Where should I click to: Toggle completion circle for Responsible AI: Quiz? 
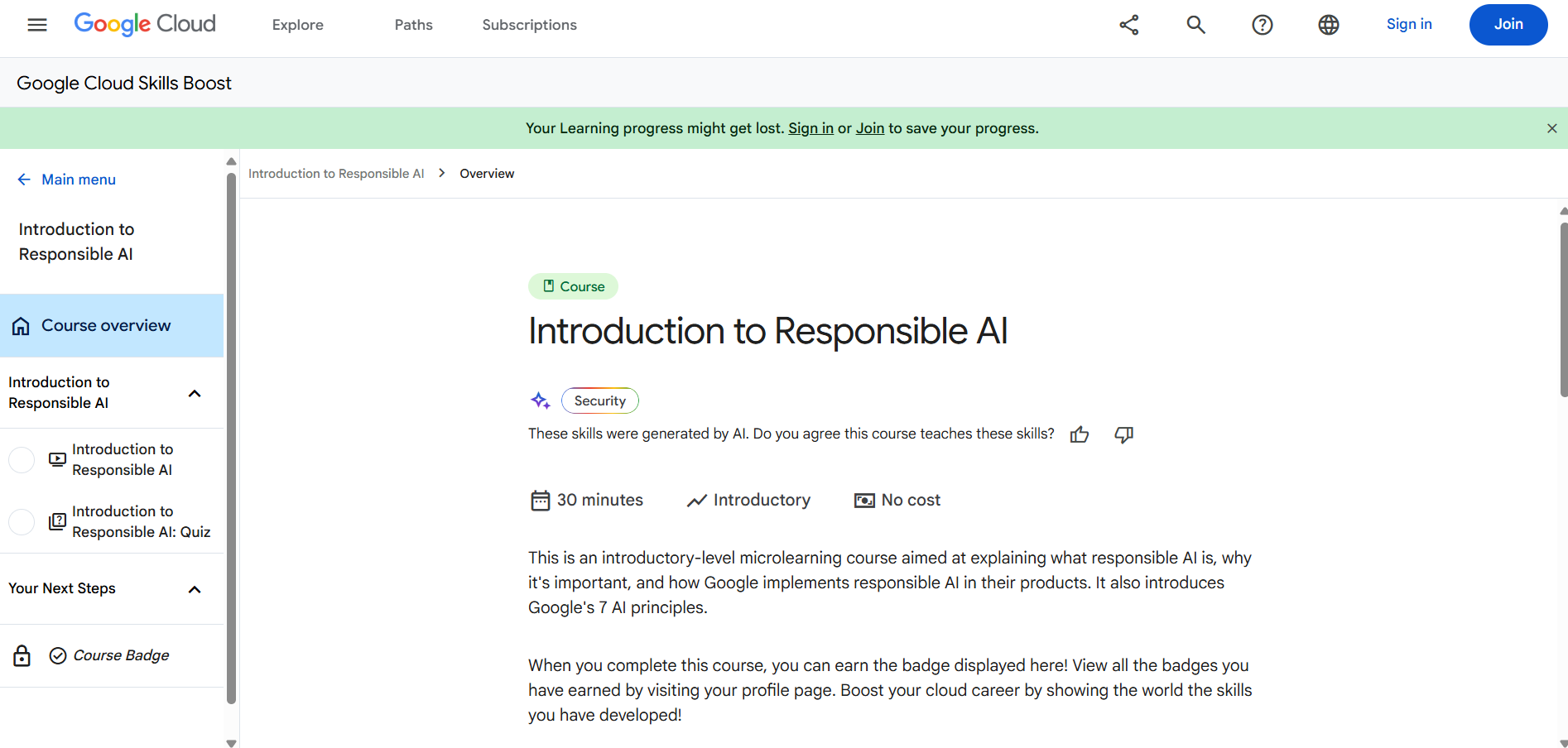click(22, 521)
